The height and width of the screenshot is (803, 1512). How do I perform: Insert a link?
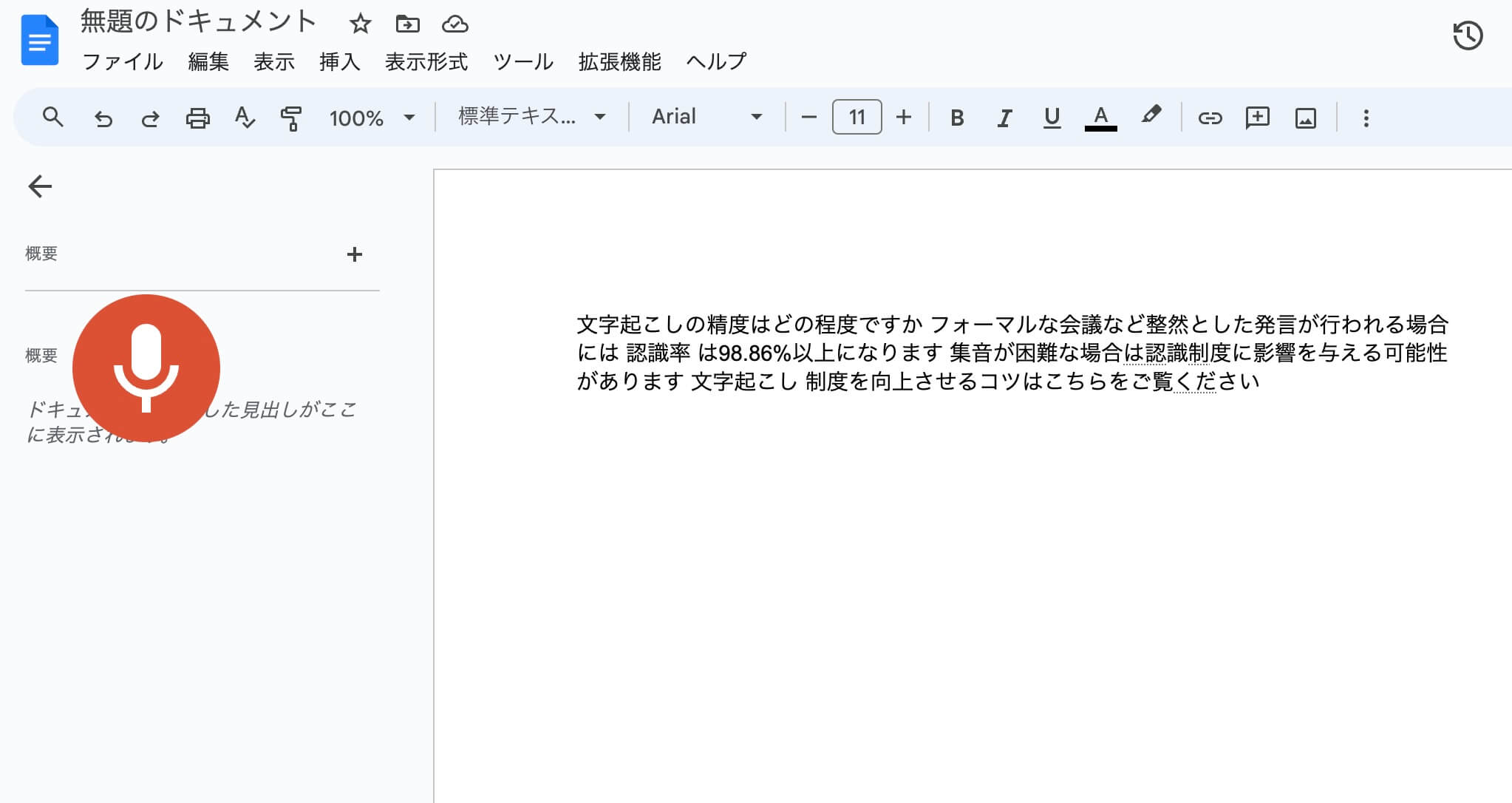[1210, 118]
